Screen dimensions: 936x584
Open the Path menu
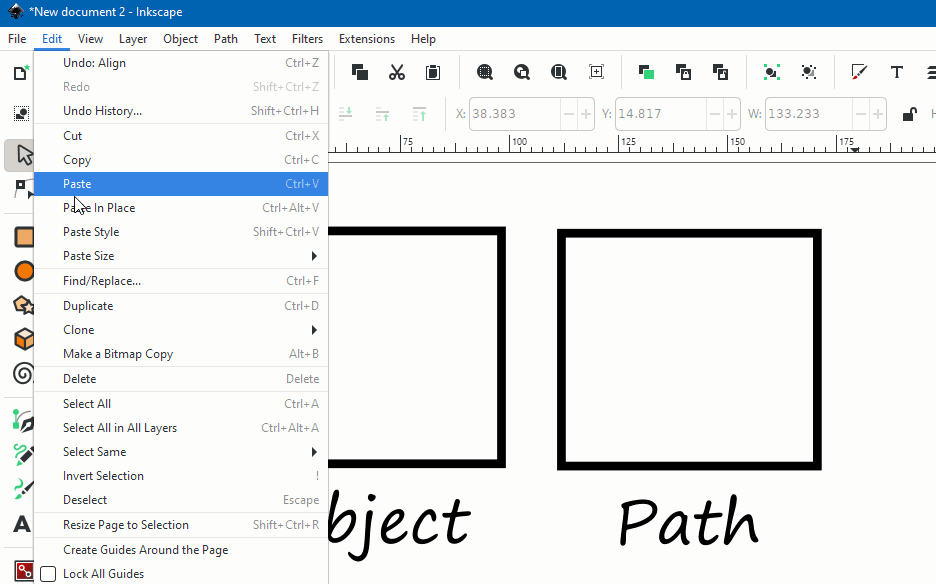pos(225,39)
